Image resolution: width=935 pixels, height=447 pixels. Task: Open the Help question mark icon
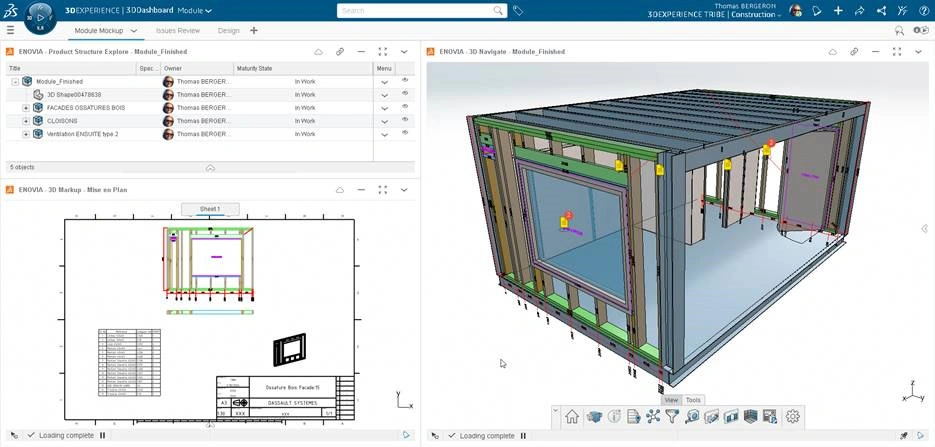[922, 10]
